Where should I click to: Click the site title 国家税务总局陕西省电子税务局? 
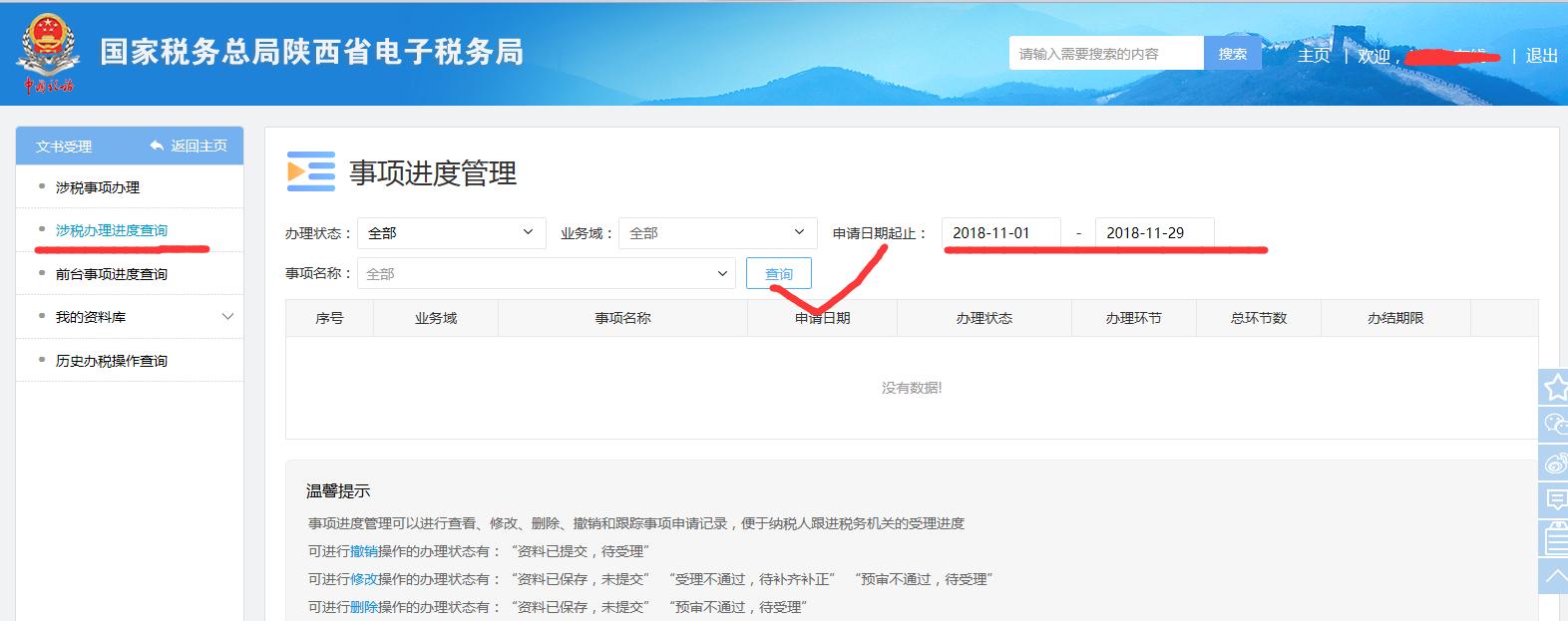tap(312, 52)
